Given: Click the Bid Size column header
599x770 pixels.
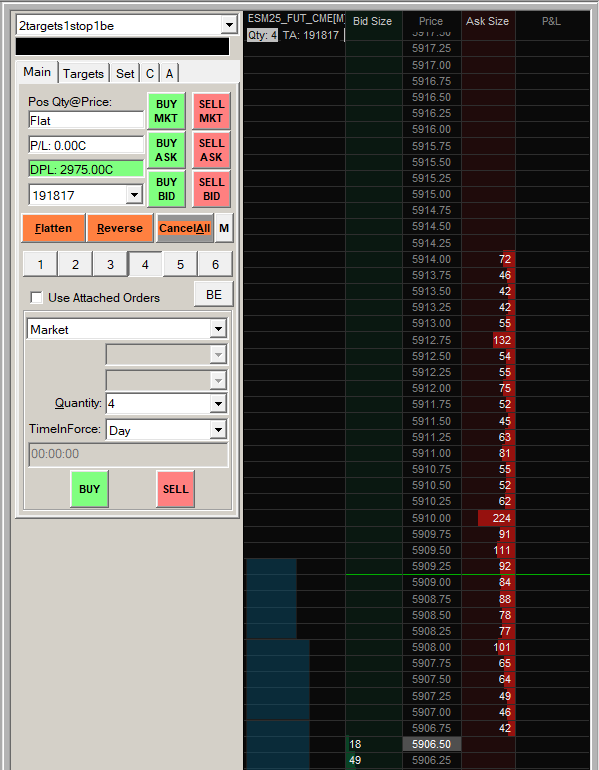Looking at the screenshot, I should (x=373, y=21).
